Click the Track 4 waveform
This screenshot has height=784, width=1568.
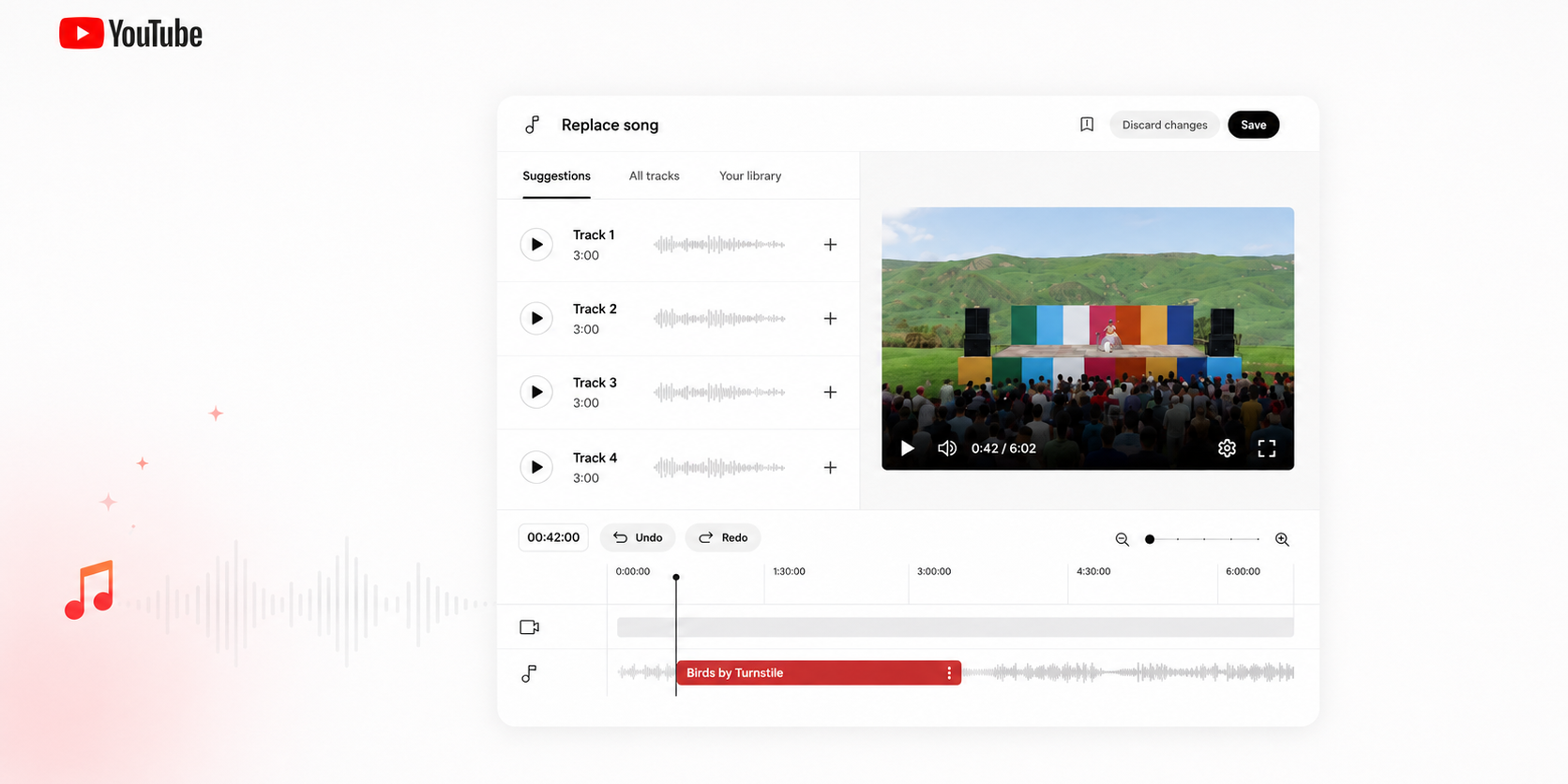coord(719,467)
